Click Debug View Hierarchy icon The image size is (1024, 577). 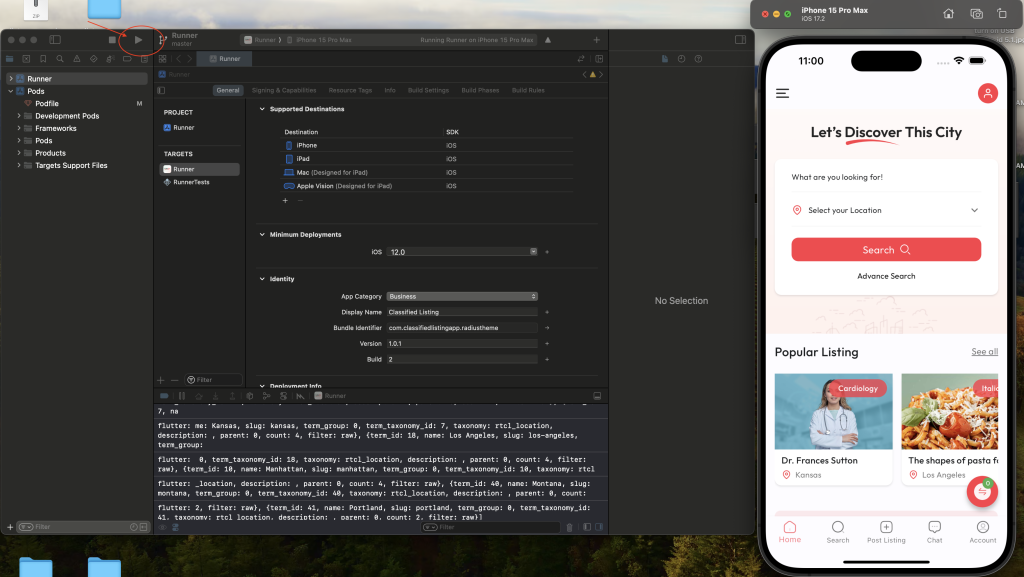point(249,396)
